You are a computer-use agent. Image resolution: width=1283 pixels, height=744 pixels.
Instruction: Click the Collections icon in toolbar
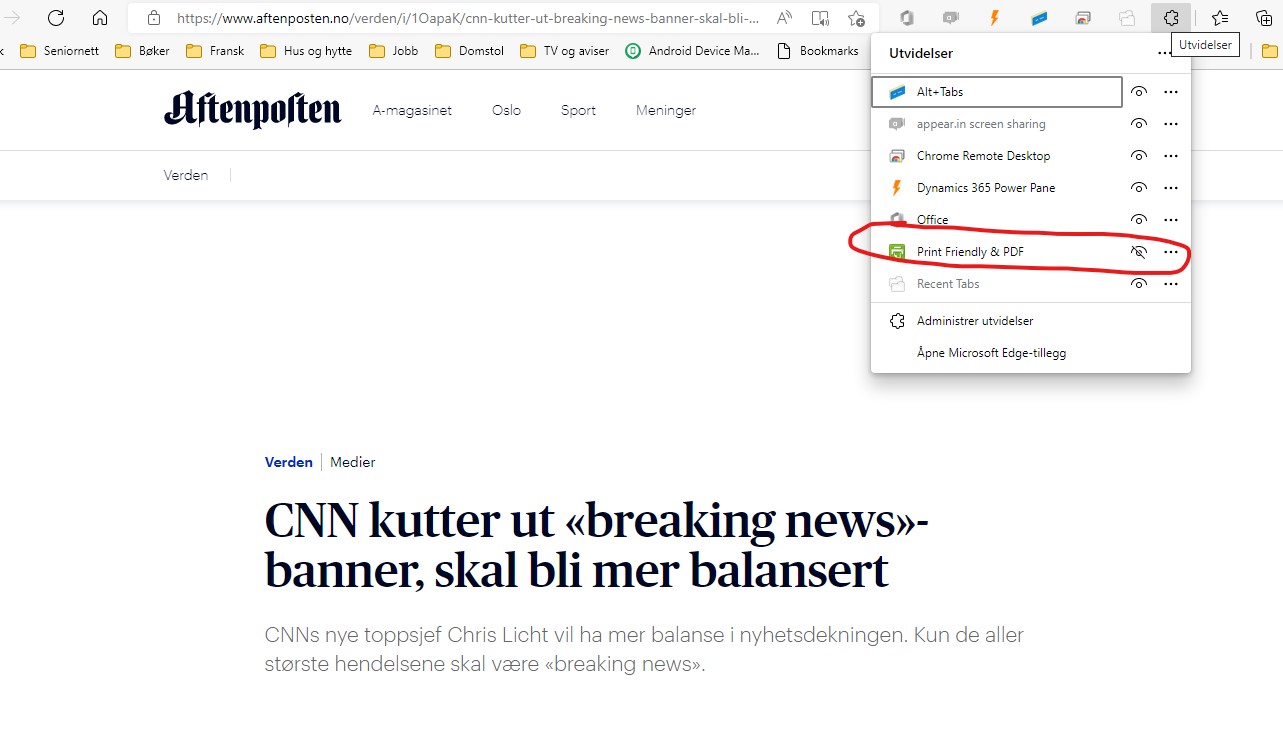(x=1263, y=17)
